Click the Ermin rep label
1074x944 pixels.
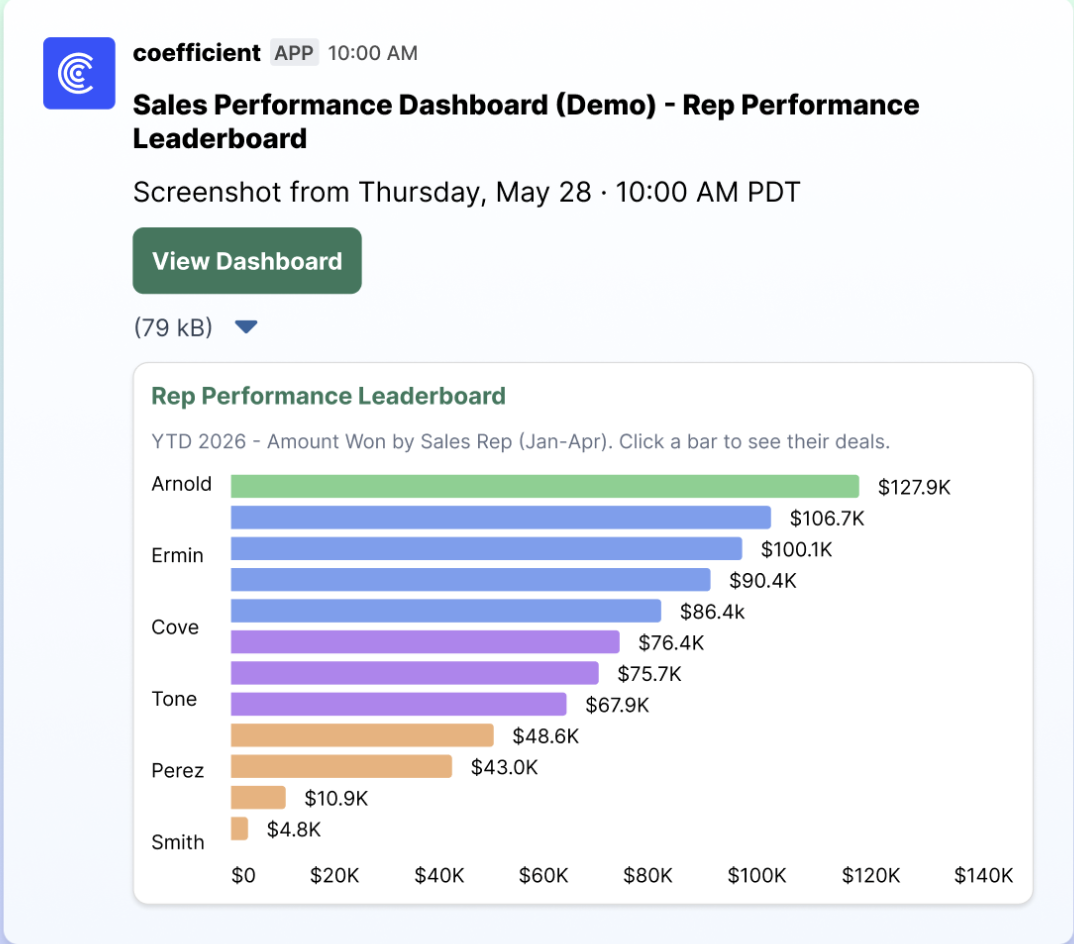(x=177, y=555)
